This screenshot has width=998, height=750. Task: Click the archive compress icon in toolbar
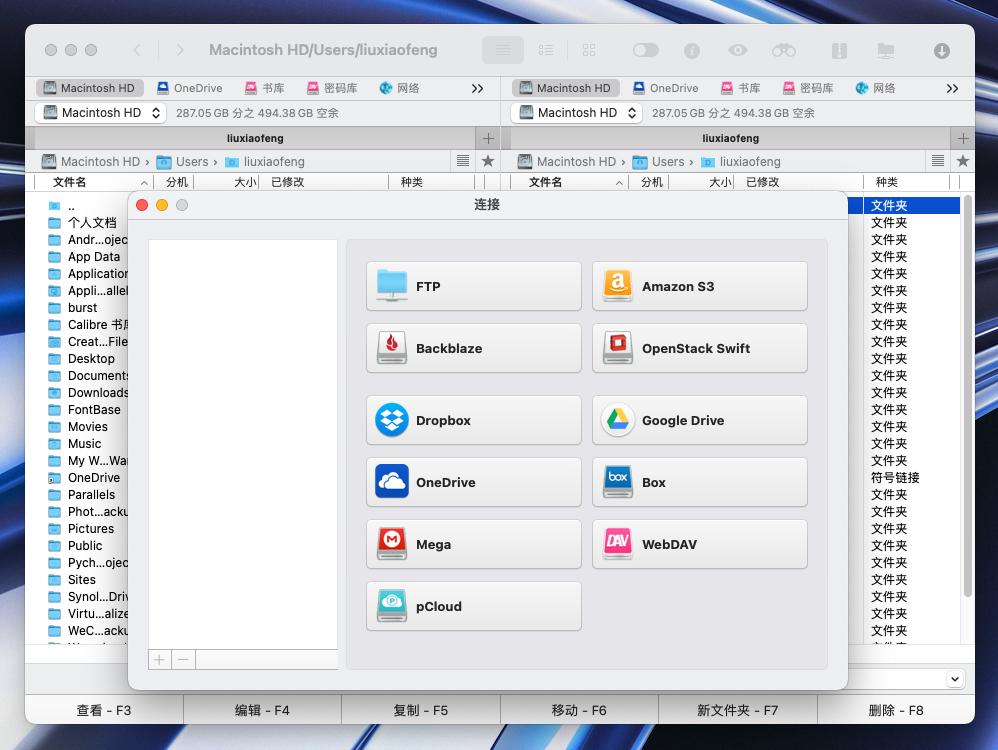coord(840,50)
